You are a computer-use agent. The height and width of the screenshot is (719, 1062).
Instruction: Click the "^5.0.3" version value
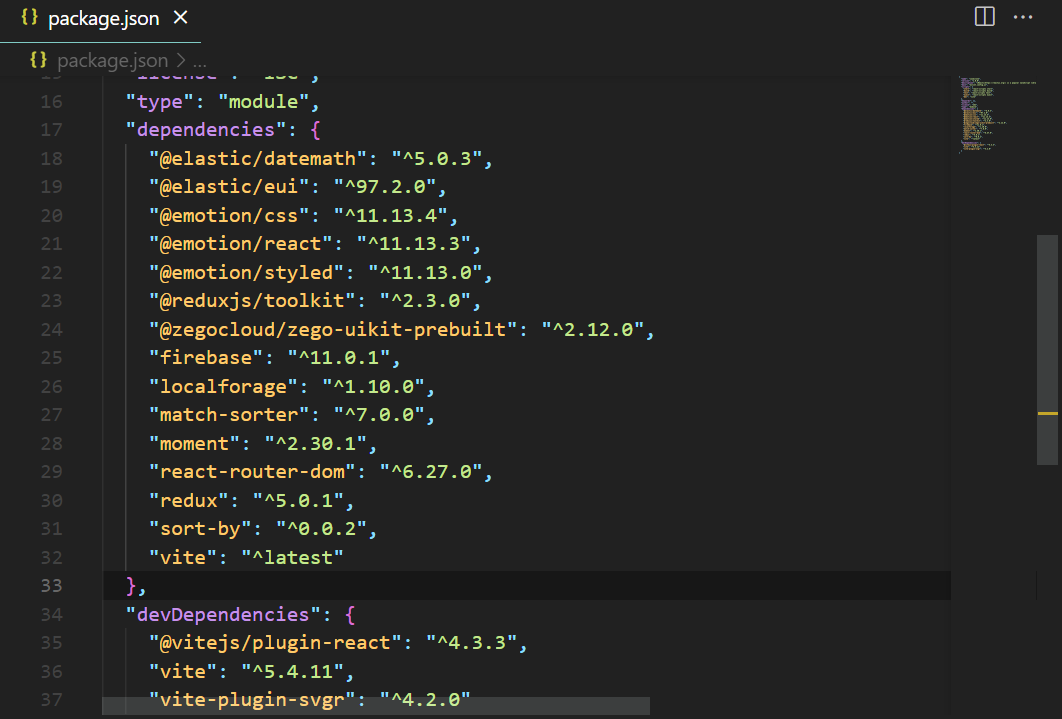[x=436, y=158]
